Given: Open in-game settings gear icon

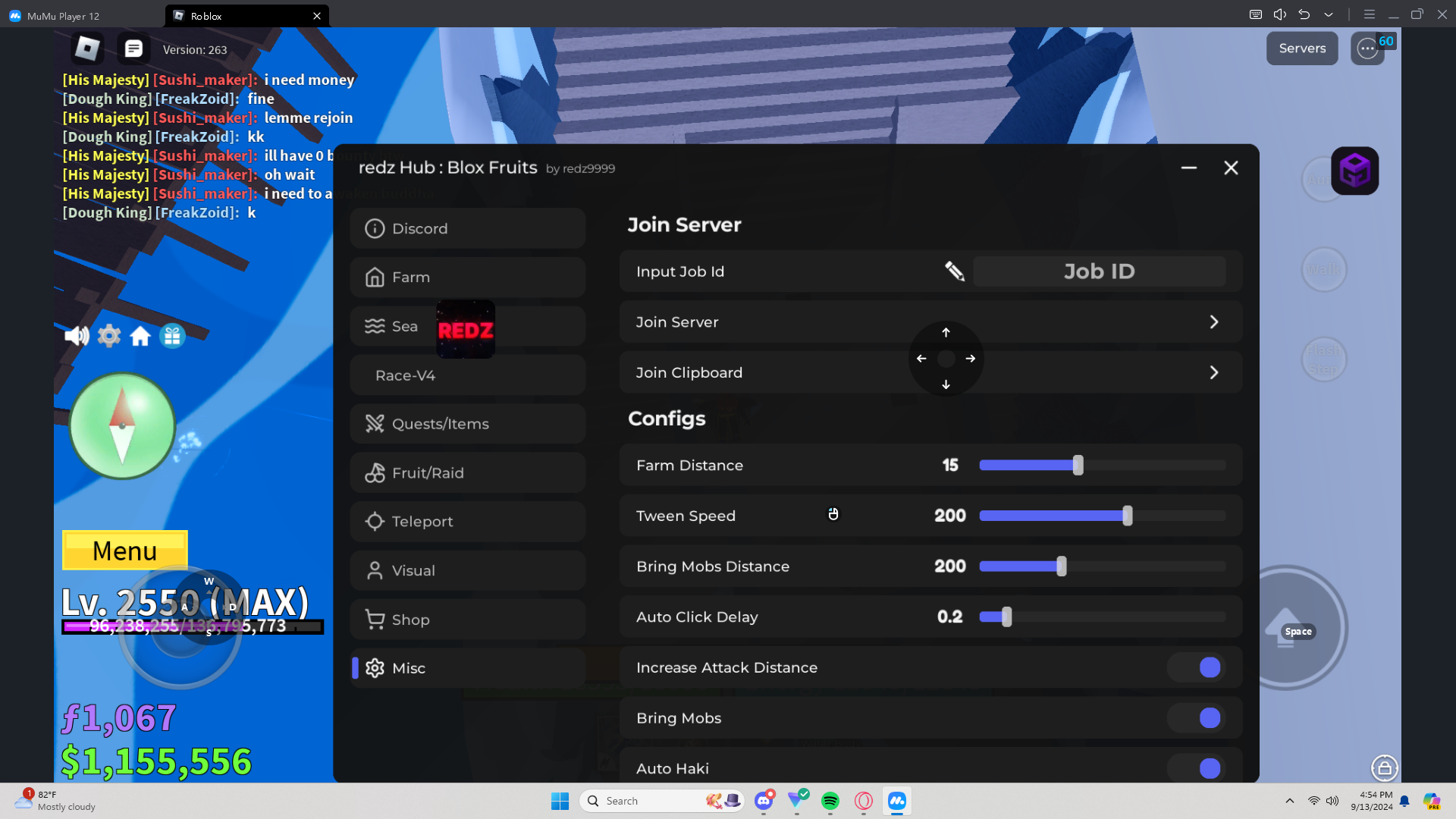Looking at the screenshot, I should pyautogui.click(x=109, y=335).
